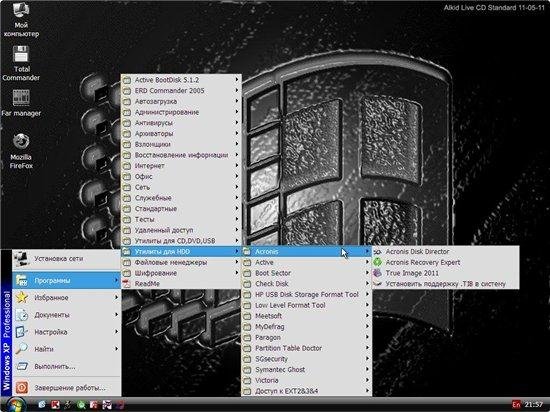This screenshot has width=550, height=412.
Task: Click the folder icon beside Paragon
Action: (247, 337)
